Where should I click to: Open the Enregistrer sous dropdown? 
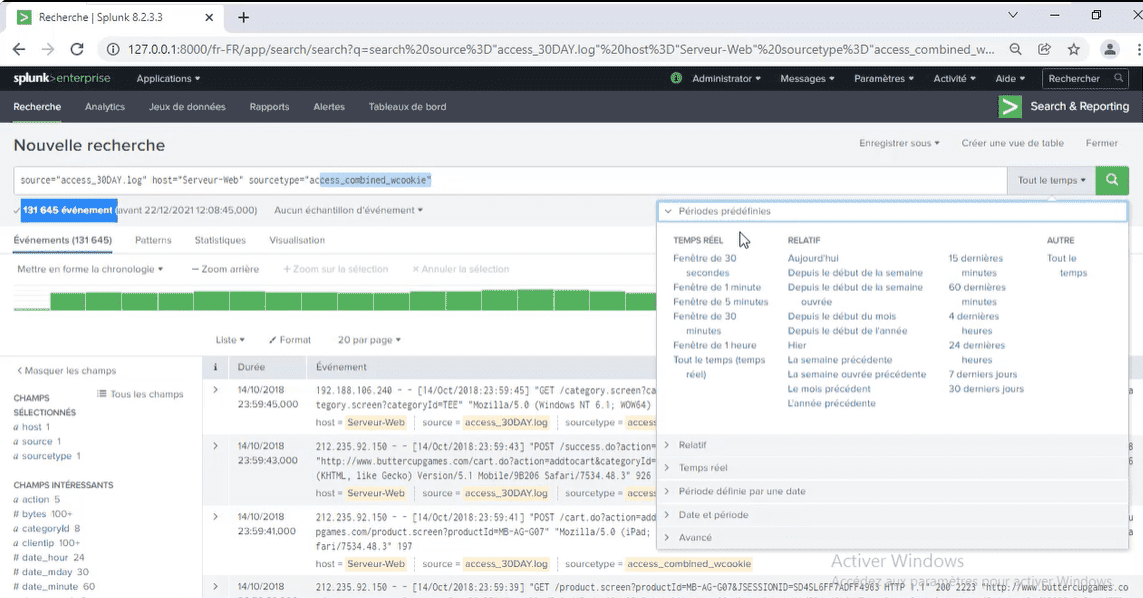click(x=899, y=144)
